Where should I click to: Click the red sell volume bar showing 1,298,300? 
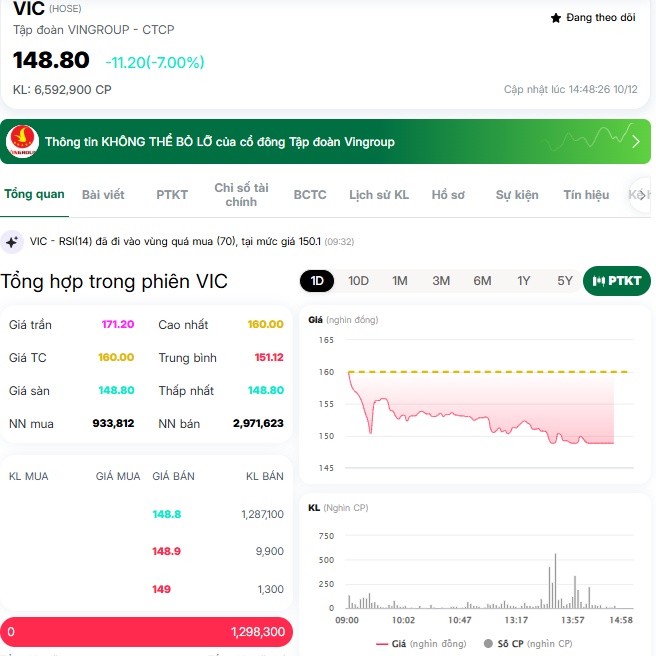point(147,632)
